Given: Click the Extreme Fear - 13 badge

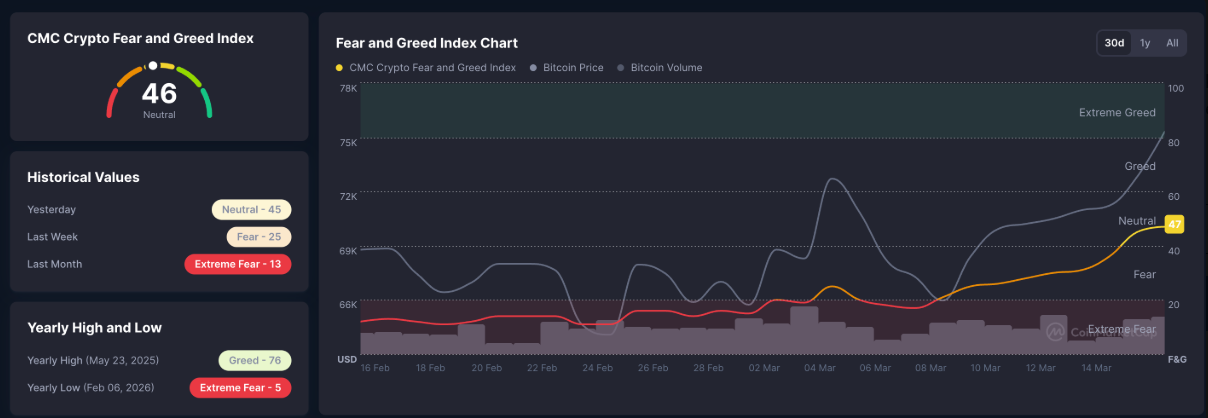Looking at the screenshot, I should coord(238,264).
